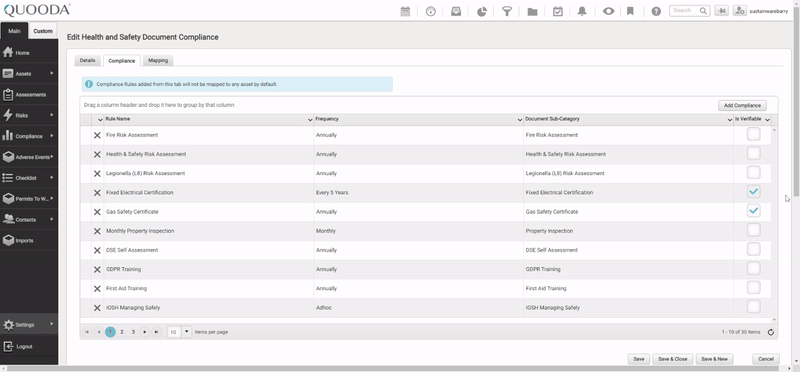
Task: Delete the DSE Self Assessment rule
Action: click(x=97, y=250)
